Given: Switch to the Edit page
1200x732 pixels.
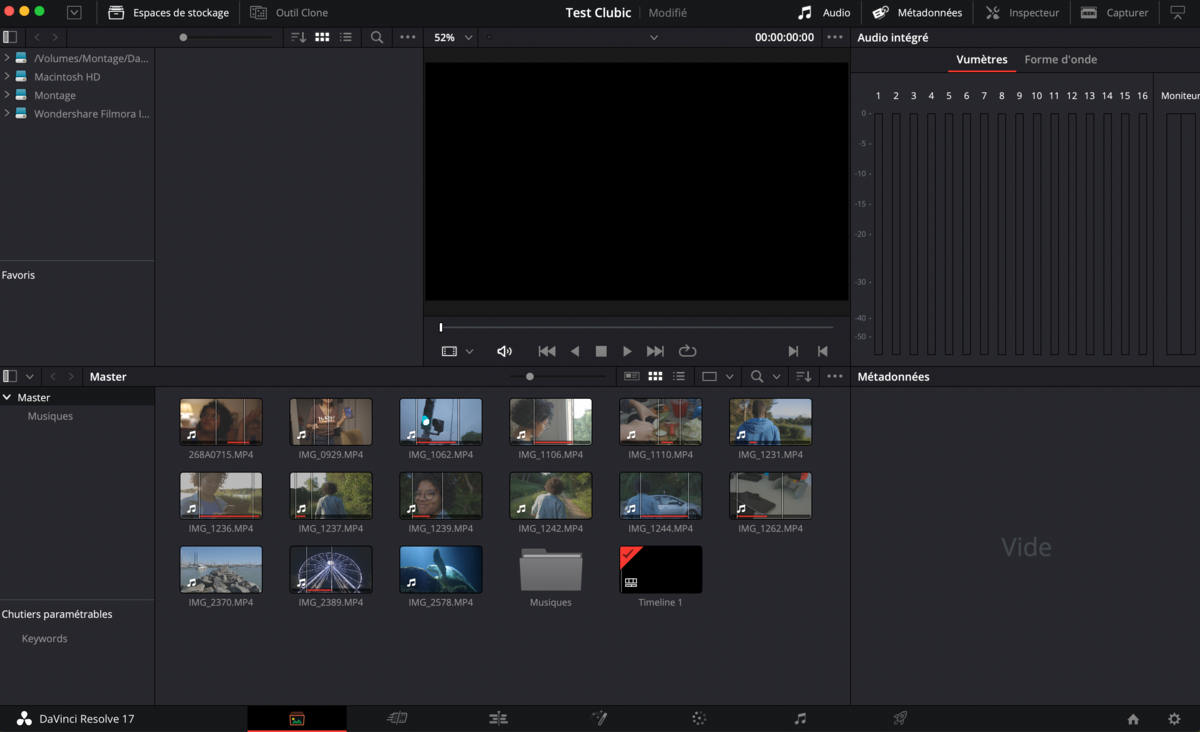Looking at the screenshot, I should pyautogui.click(x=498, y=718).
